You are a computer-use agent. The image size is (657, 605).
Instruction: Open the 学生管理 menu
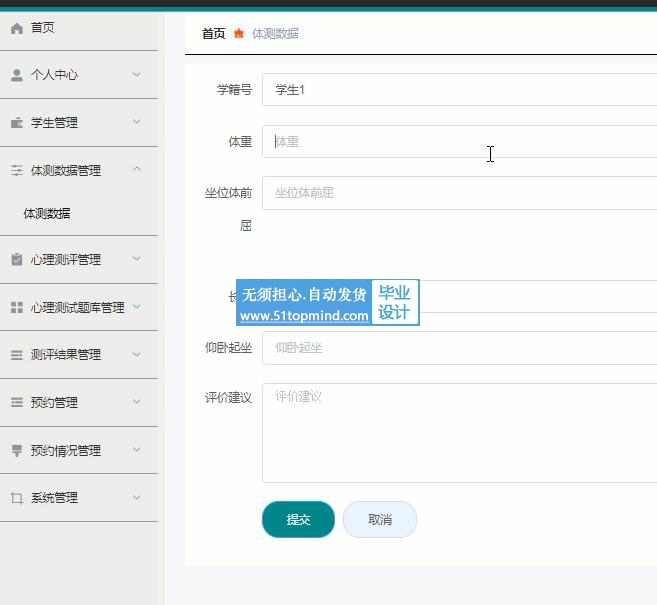(54, 123)
